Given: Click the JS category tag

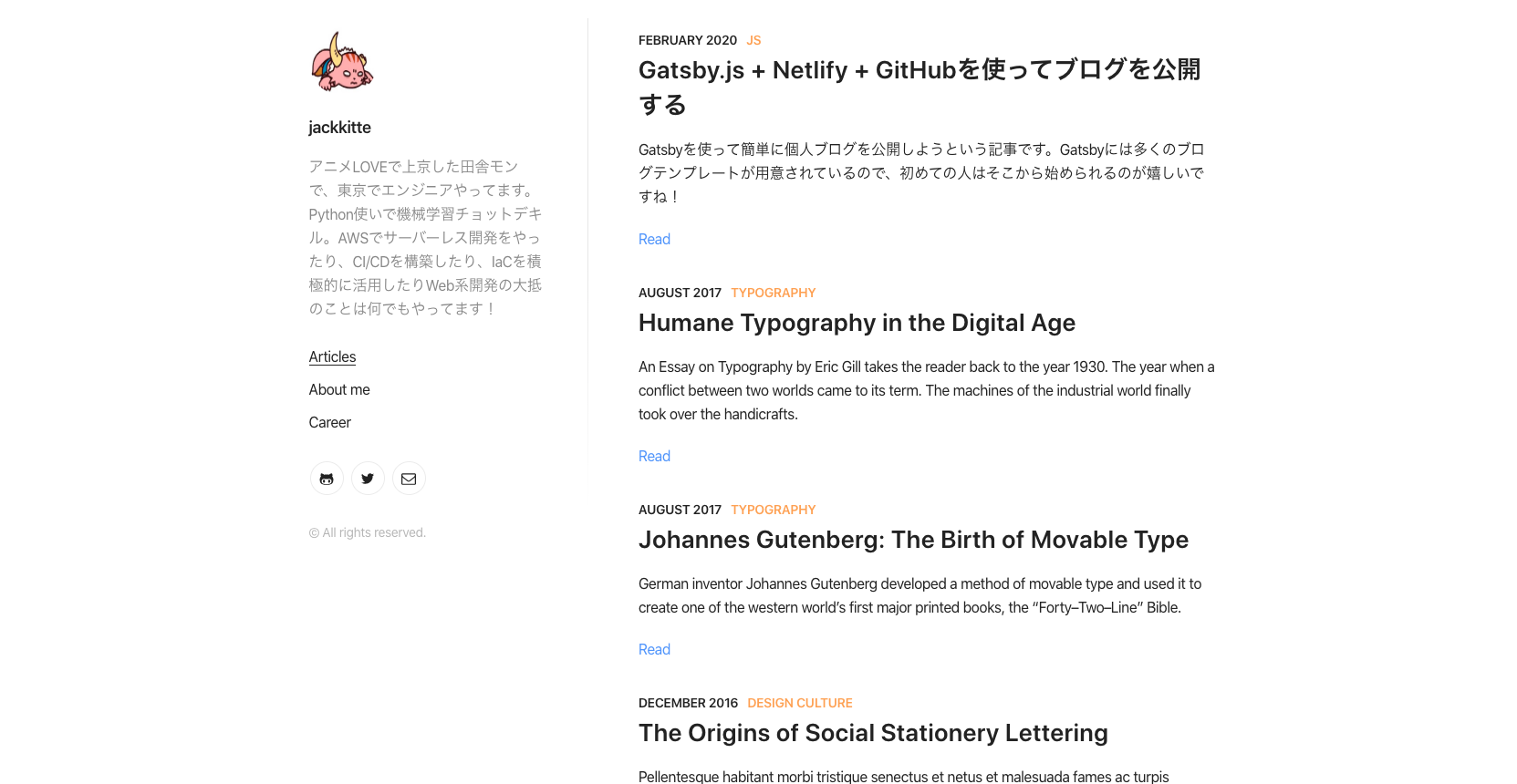Looking at the screenshot, I should 753,40.
